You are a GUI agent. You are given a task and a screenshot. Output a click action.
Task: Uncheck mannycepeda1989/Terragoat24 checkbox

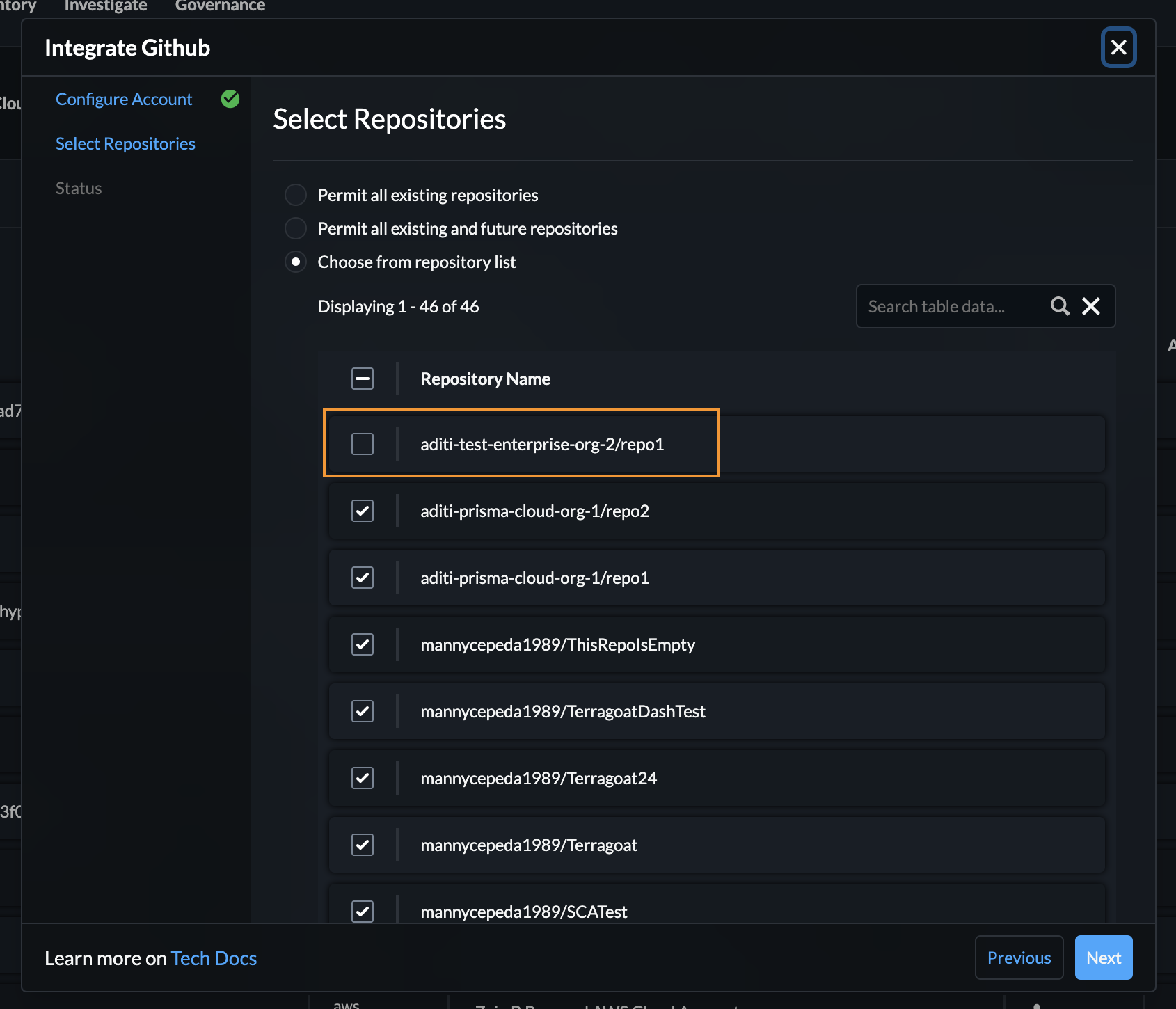point(363,778)
